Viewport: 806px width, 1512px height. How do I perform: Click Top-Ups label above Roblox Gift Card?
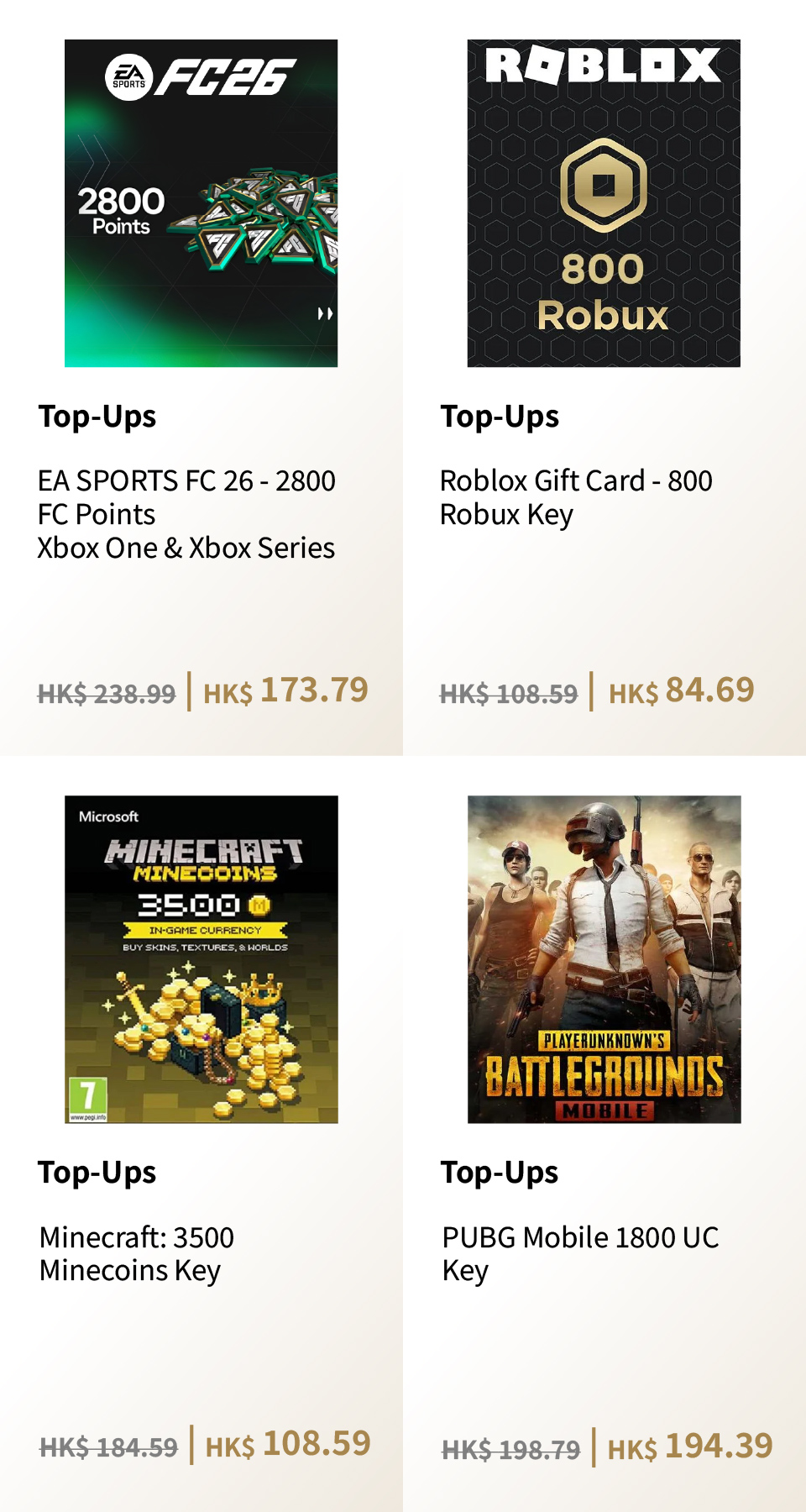coord(500,417)
